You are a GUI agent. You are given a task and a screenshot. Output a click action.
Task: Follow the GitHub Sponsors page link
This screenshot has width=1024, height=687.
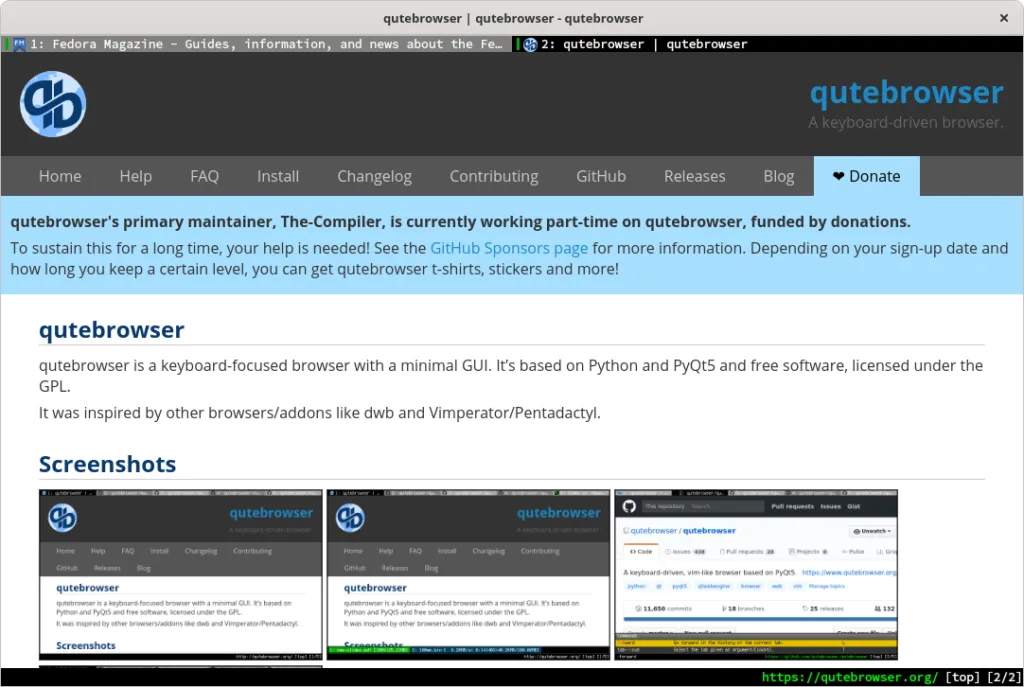(509, 248)
